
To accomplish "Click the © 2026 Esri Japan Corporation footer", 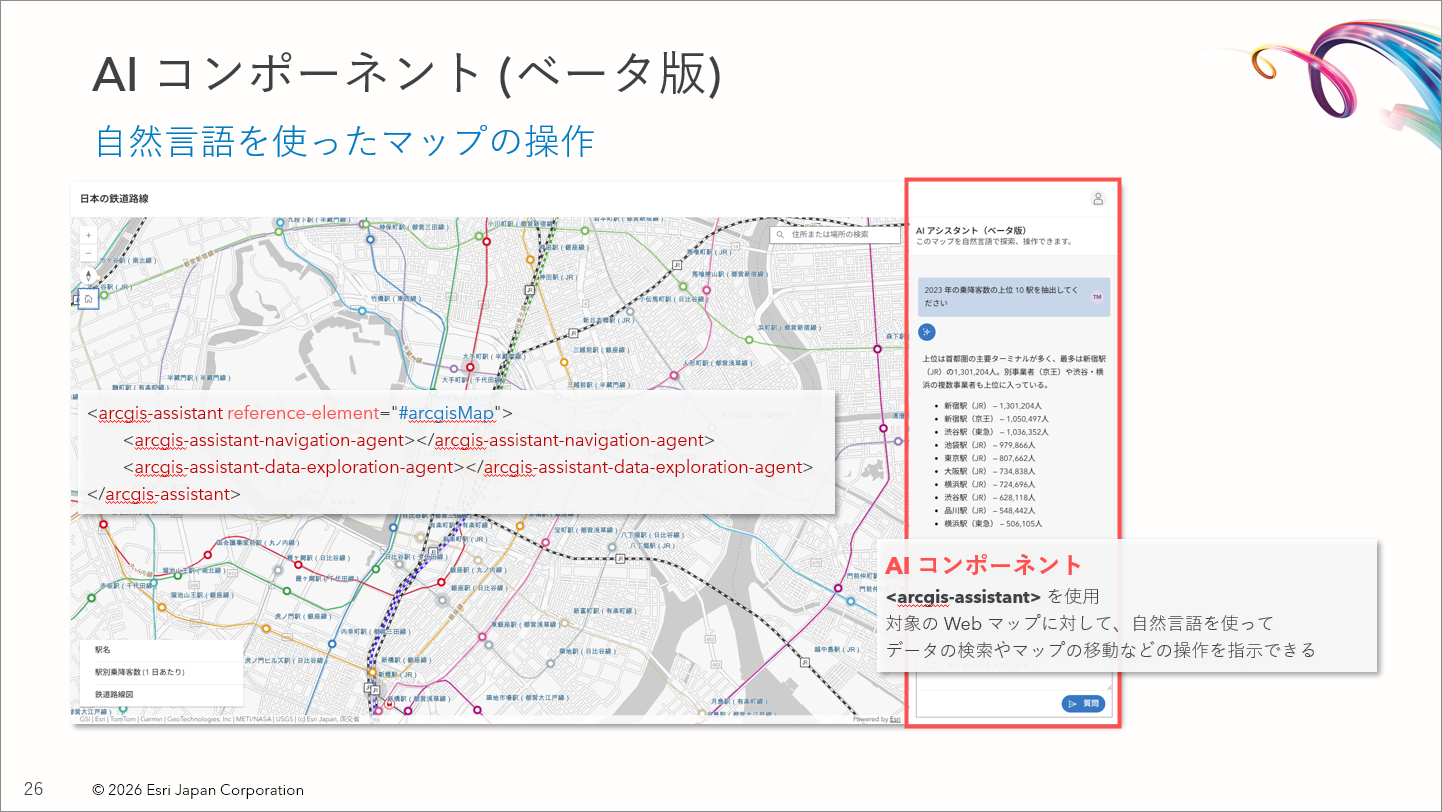I will pyautogui.click(x=198, y=790).
